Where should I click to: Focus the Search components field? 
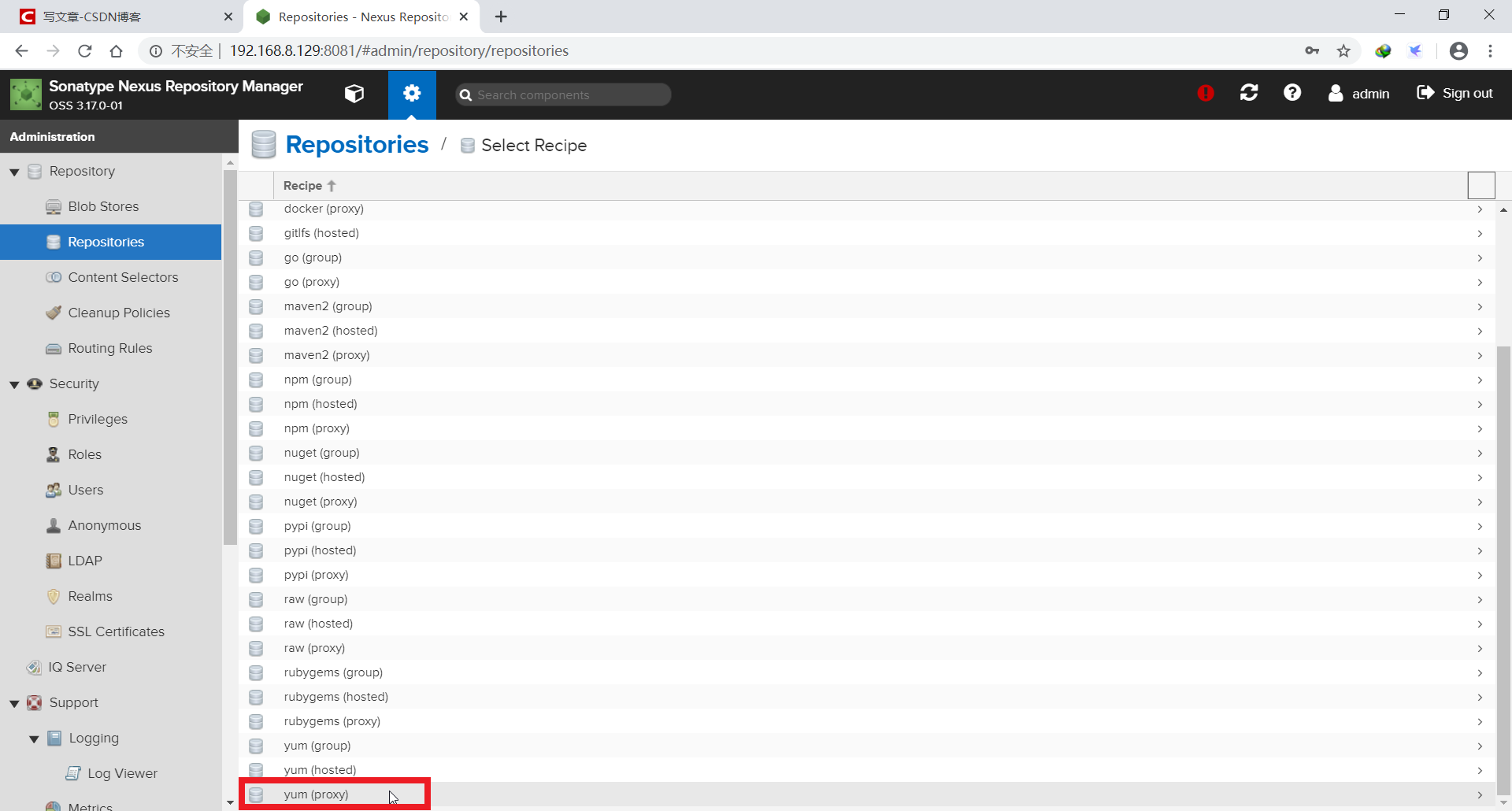[563, 94]
